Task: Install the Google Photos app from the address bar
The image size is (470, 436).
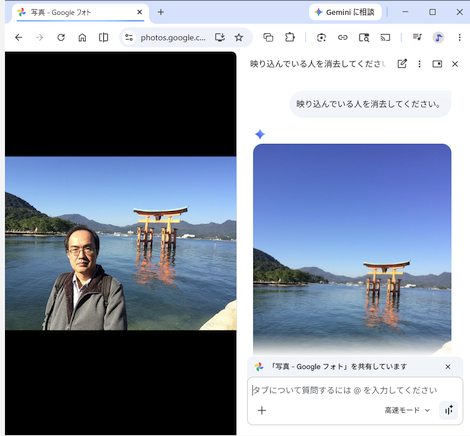Action: point(220,38)
